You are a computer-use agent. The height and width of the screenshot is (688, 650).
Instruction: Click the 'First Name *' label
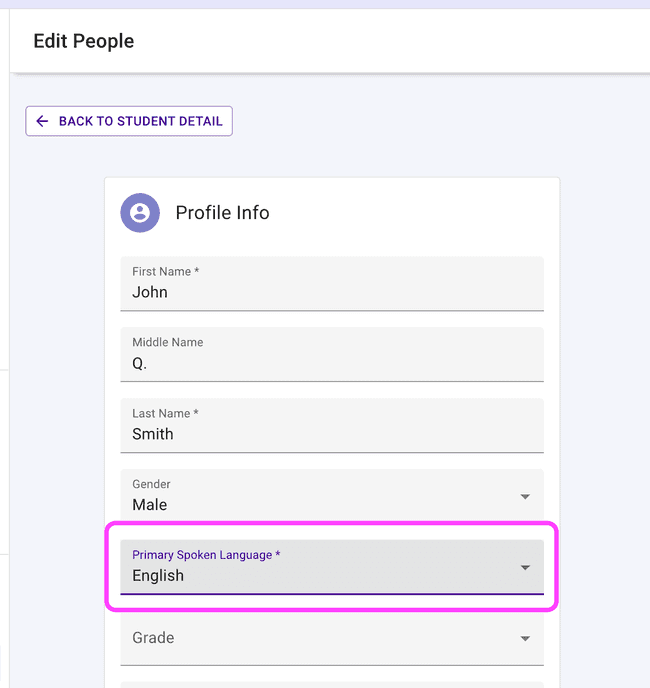pos(166,272)
